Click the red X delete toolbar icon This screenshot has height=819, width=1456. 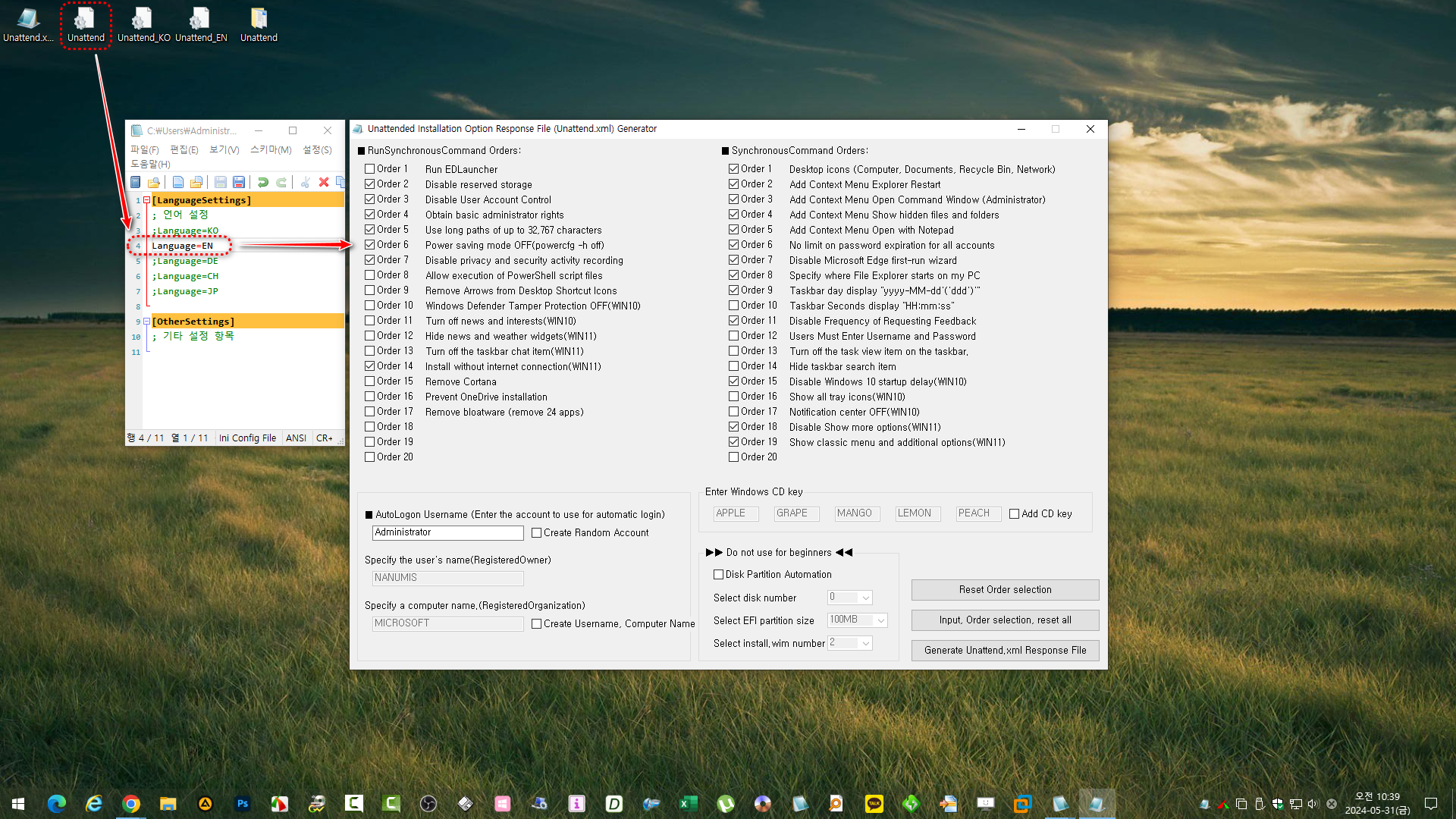point(324,182)
